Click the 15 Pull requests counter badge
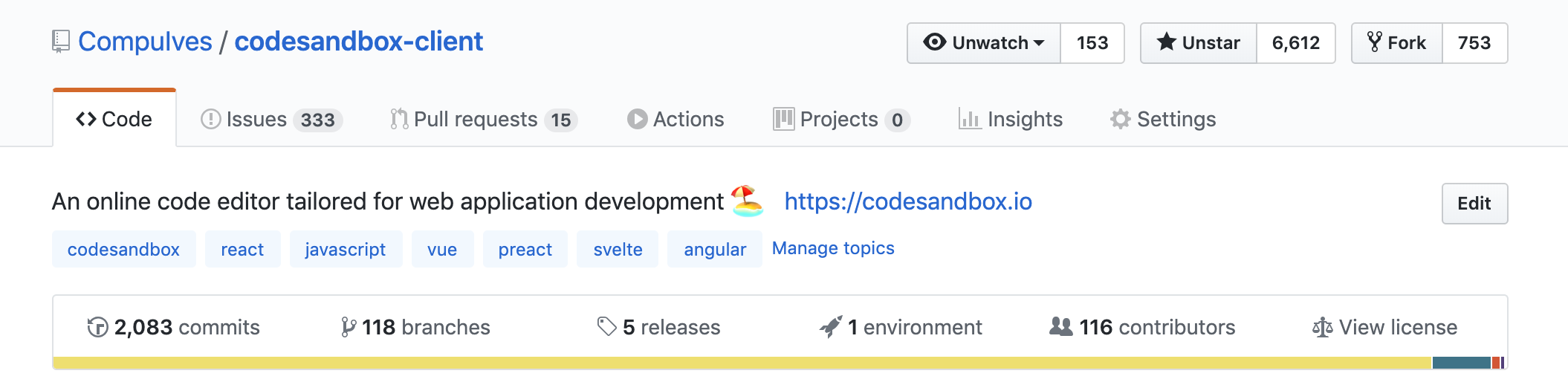This screenshot has height=382, width=1568. [561, 120]
